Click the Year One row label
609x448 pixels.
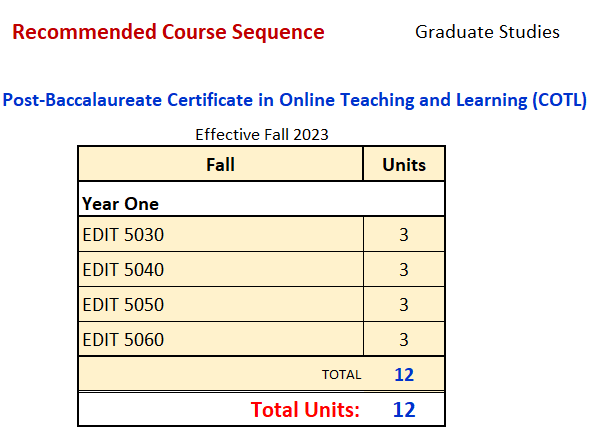click(121, 204)
